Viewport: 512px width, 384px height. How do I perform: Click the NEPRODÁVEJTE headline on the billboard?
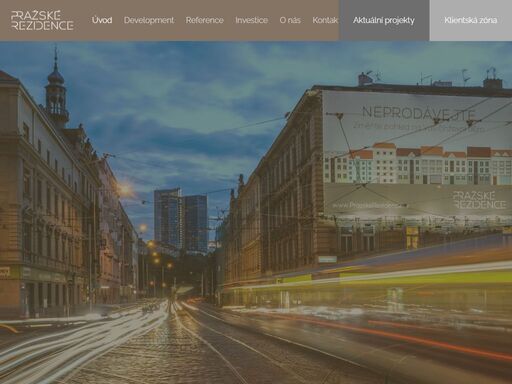419,112
